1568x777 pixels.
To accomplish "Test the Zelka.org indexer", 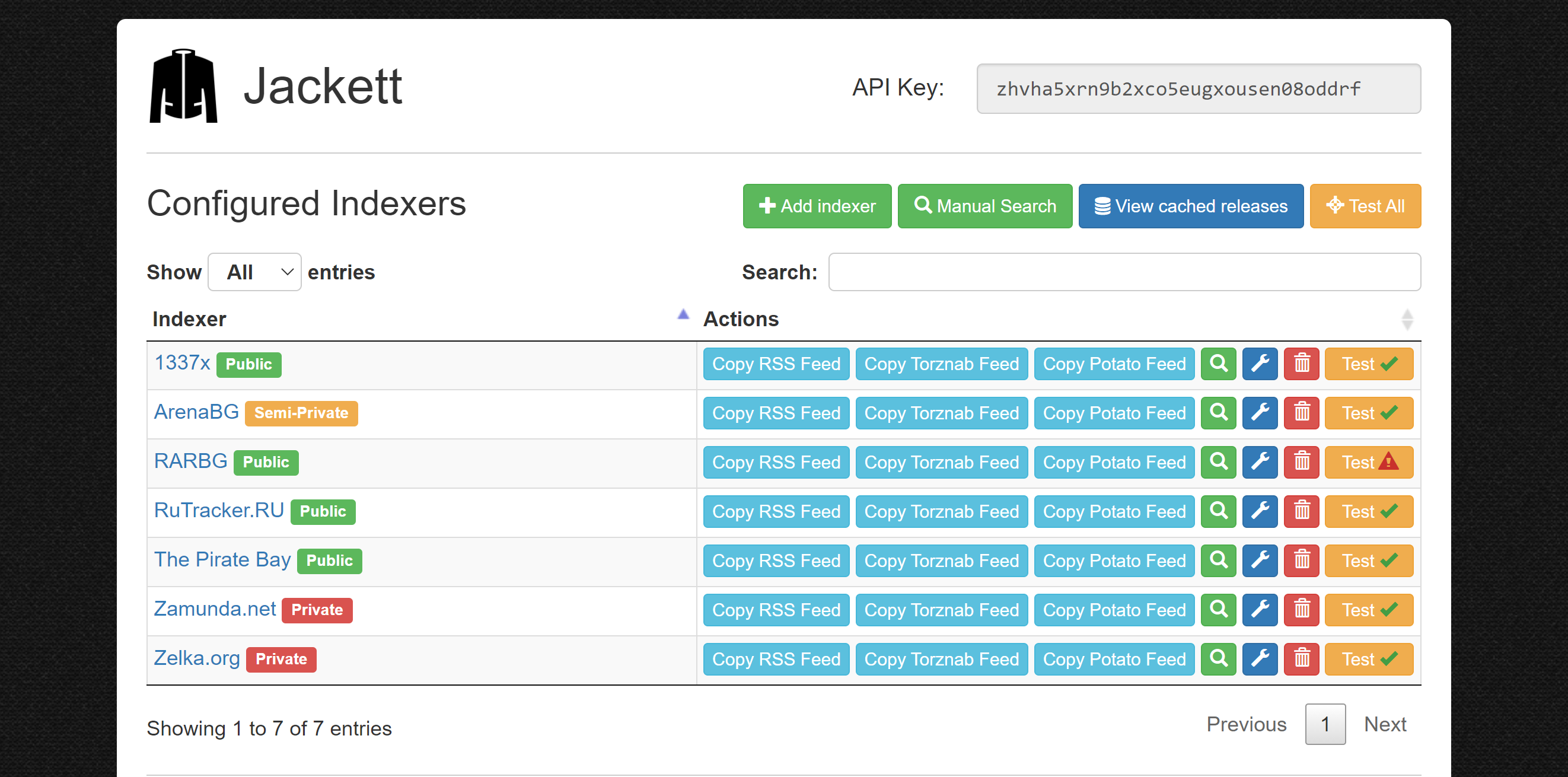I will click(1369, 660).
